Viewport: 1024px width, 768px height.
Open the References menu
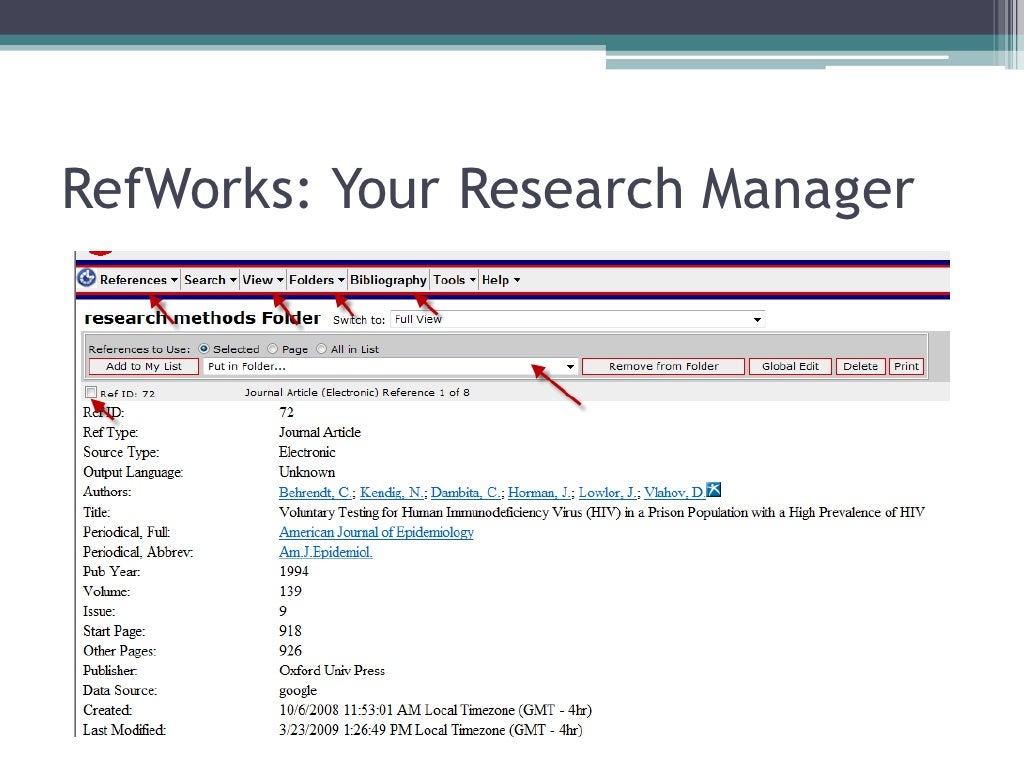(138, 280)
